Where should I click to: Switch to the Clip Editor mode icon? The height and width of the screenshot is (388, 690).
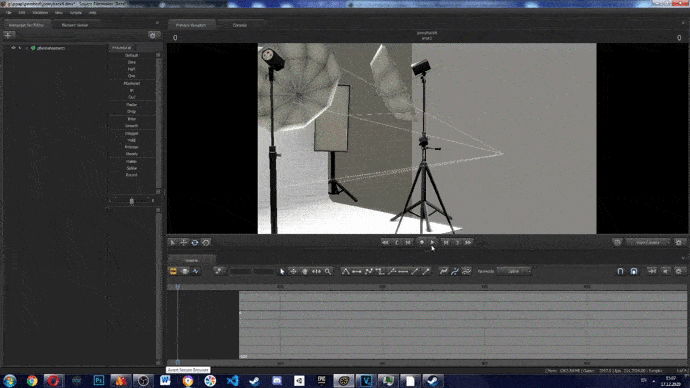(x=173, y=271)
